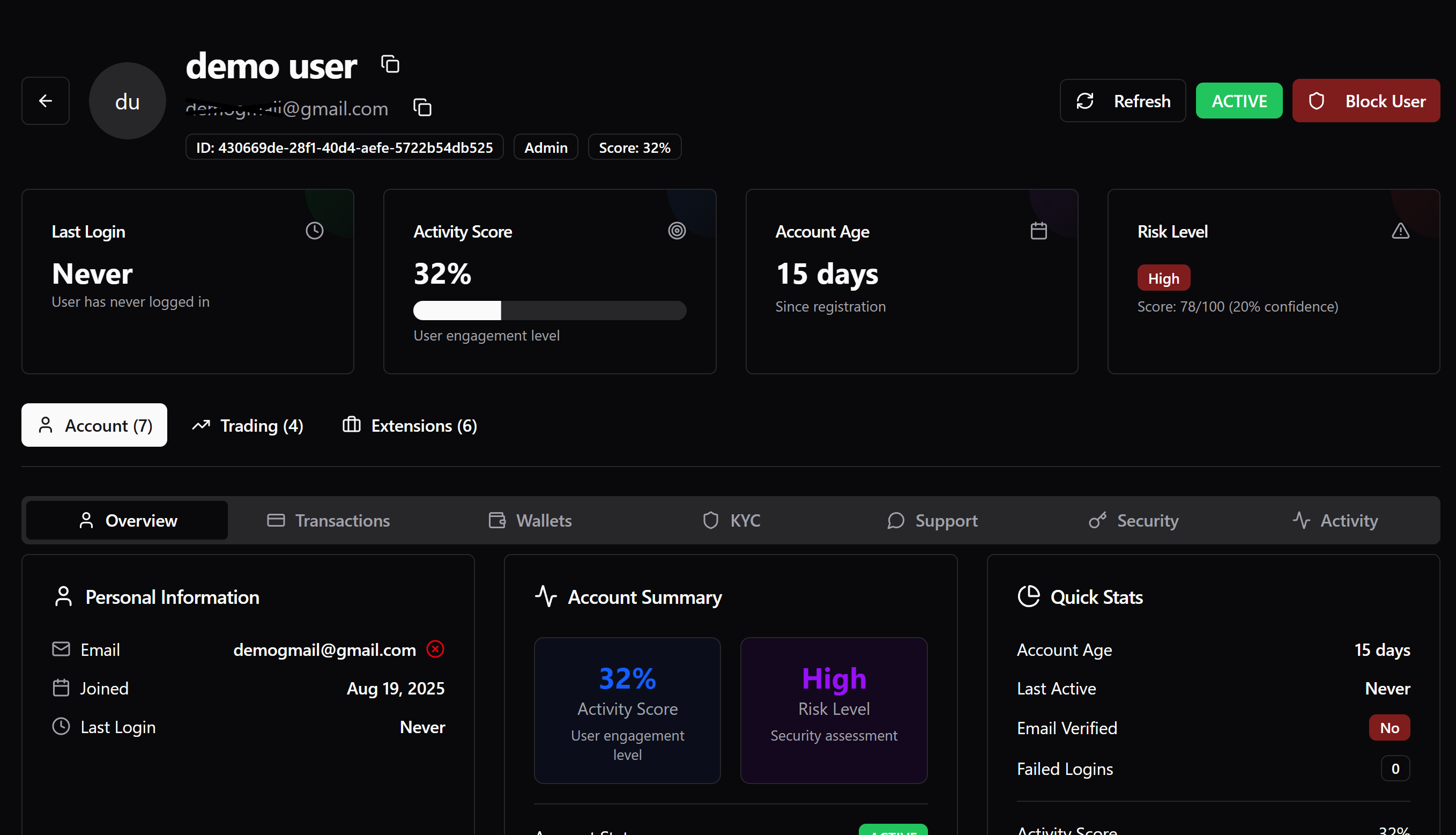Copy the user email address
This screenshot has height=835, width=1456.
click(x=422, y=108)
